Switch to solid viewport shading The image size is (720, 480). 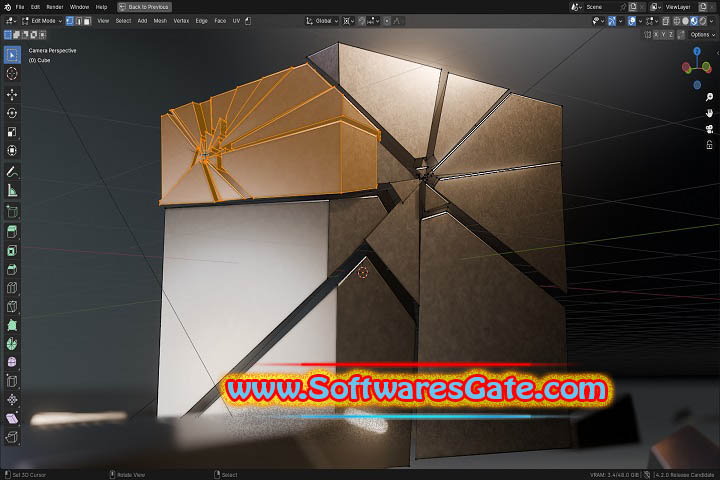pyautogui.click(x=685, y=21)
